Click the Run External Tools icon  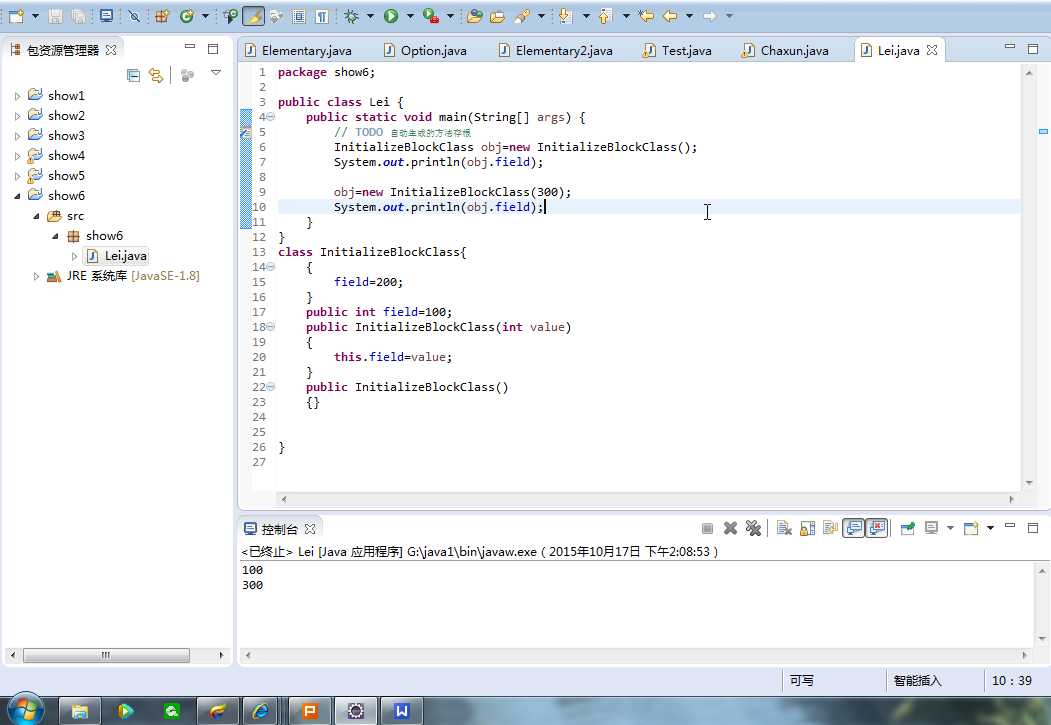coord(431,16)
